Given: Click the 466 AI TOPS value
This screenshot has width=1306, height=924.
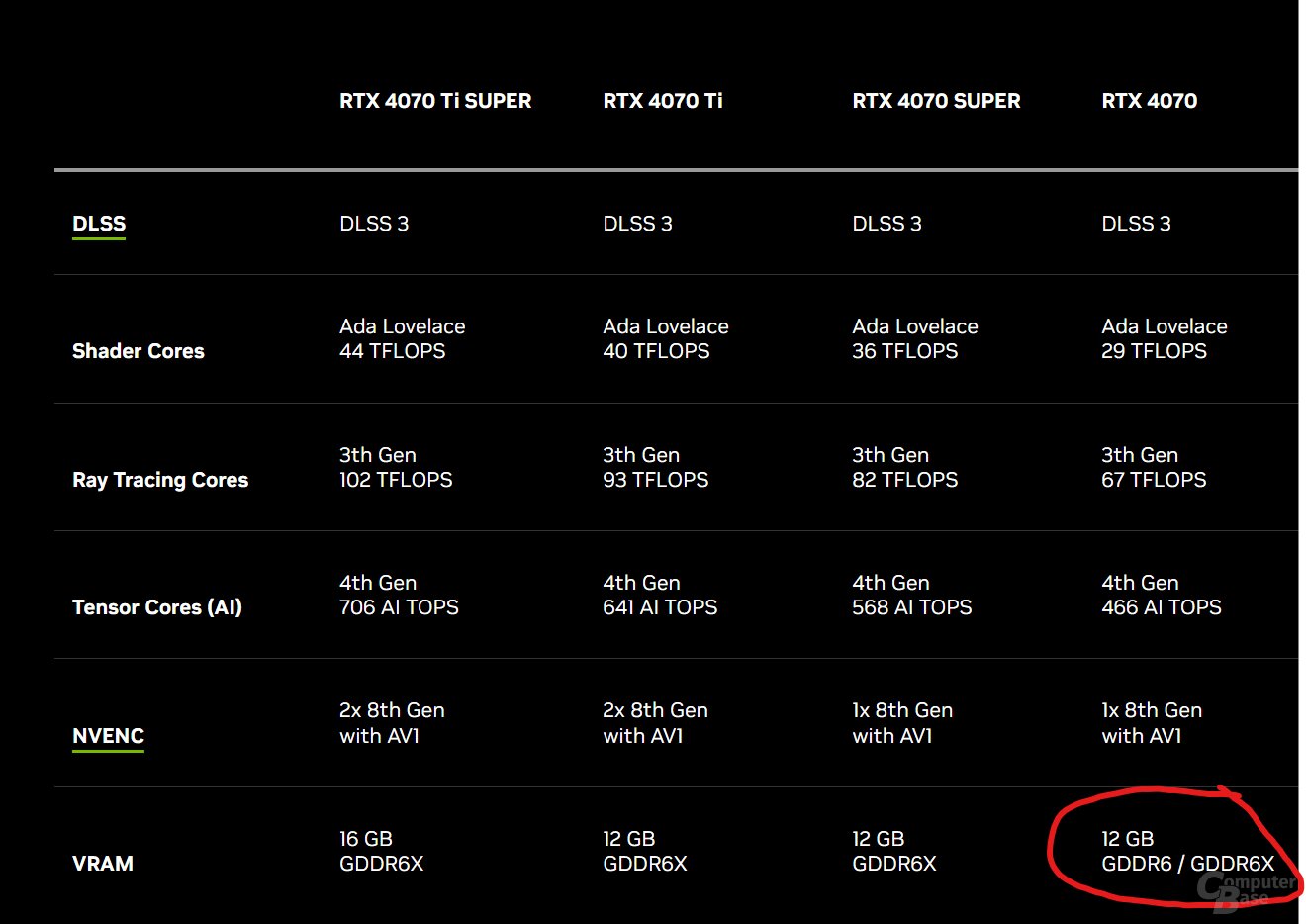Looking at the screenshot, I should click(1162, 607).
